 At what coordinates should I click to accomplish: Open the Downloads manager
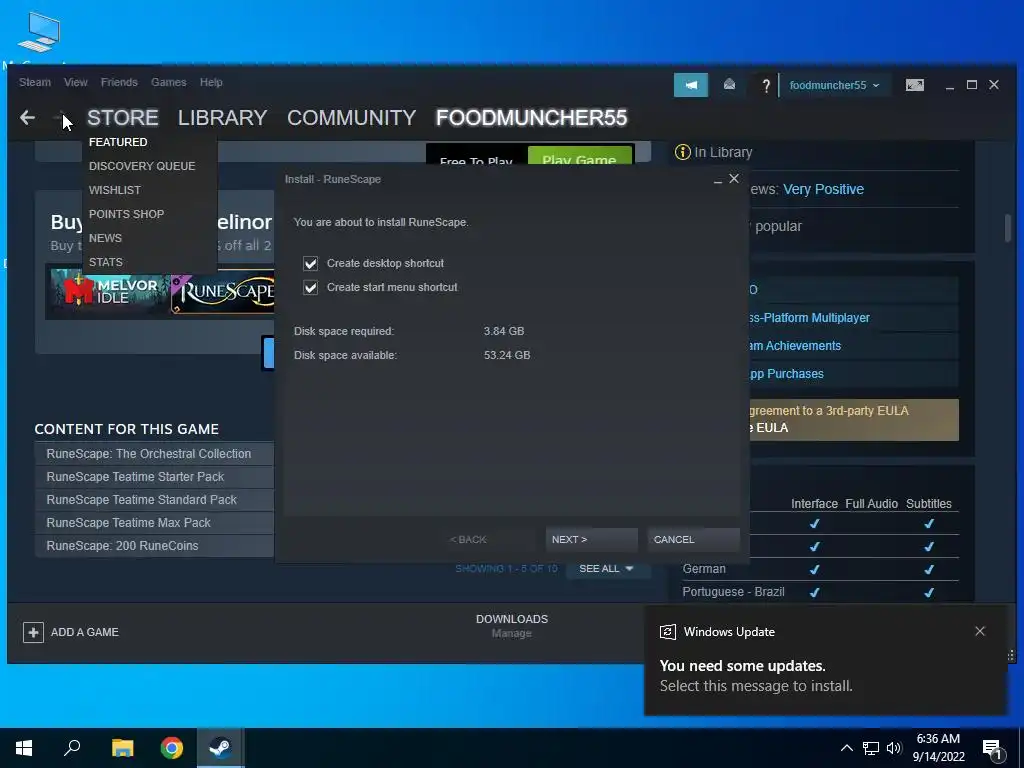(512, 626)
